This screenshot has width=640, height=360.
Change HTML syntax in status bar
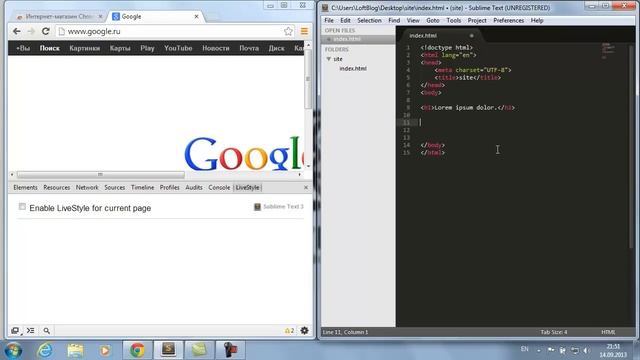tap(608, 332)
